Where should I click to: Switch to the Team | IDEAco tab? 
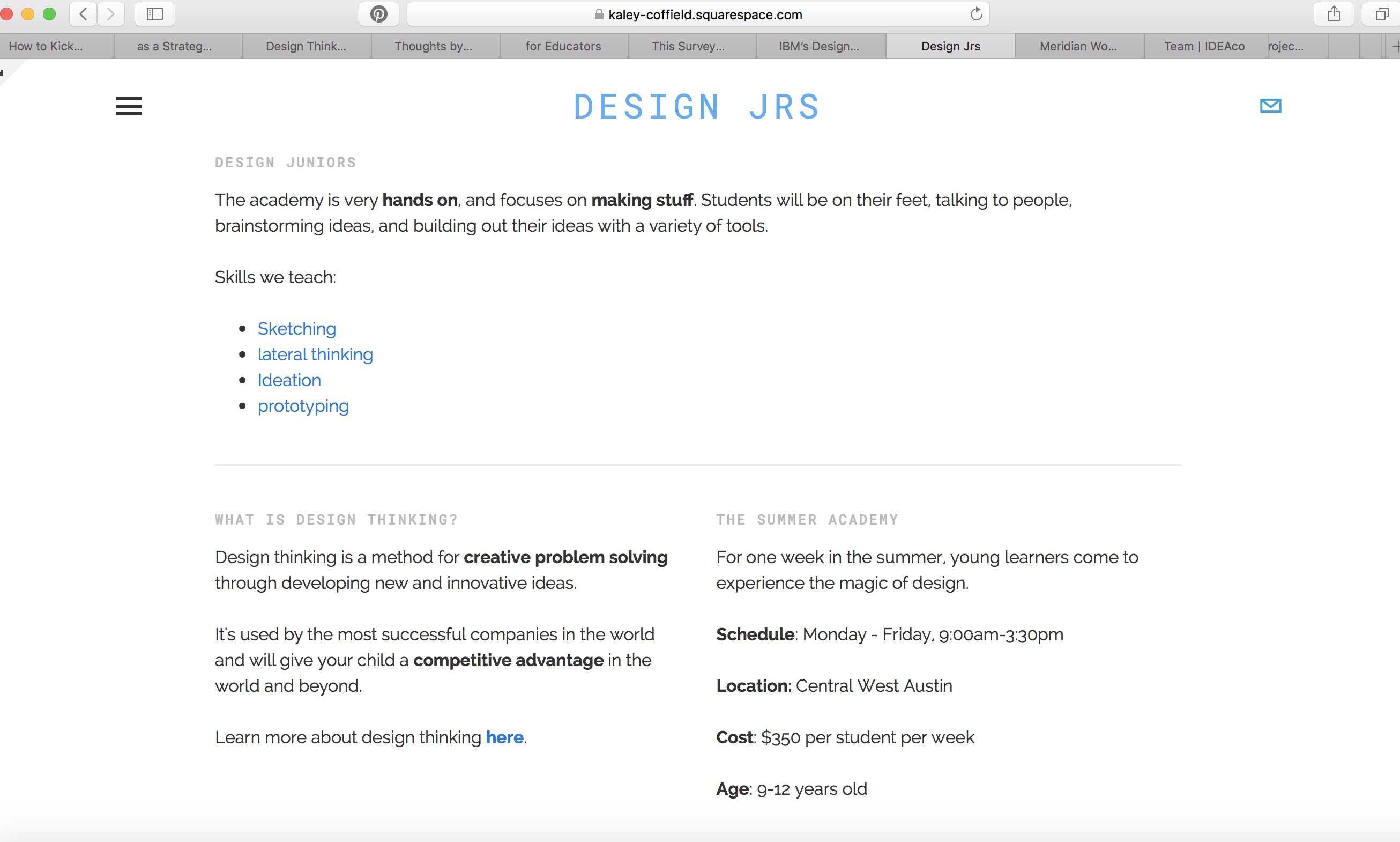1204,47
